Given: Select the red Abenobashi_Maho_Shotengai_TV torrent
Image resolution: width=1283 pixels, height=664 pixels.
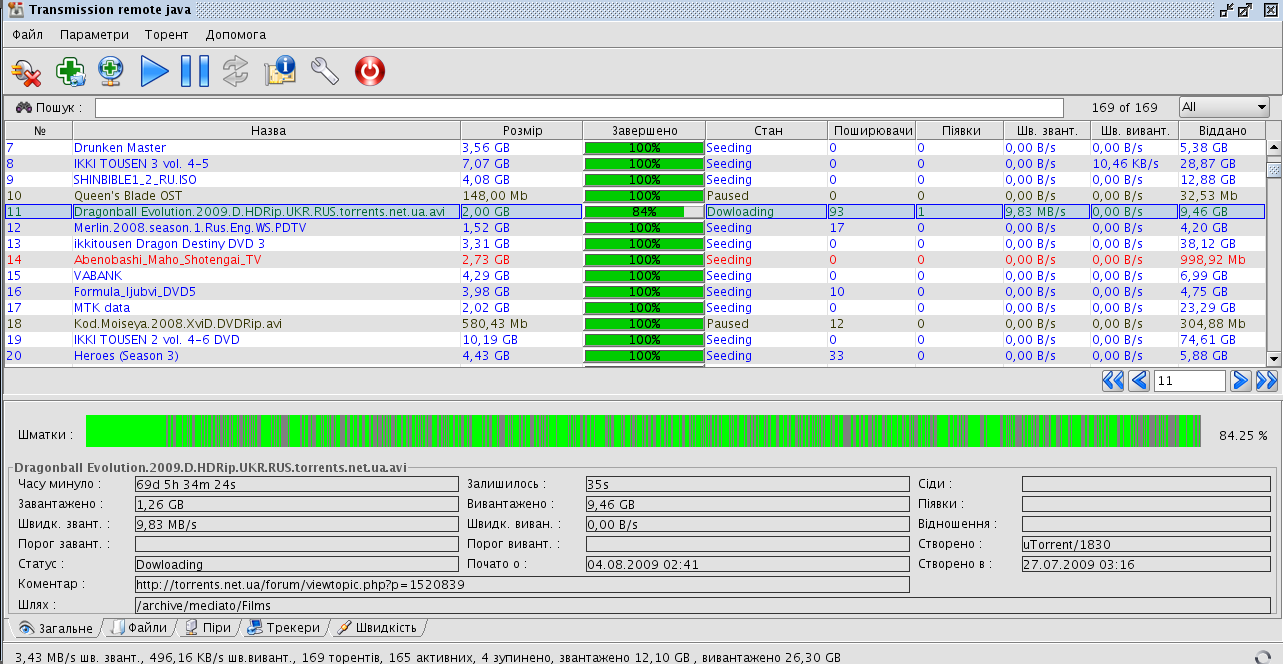Looking at the screenshot, I should pyautogui.click(x=635, y=260).
